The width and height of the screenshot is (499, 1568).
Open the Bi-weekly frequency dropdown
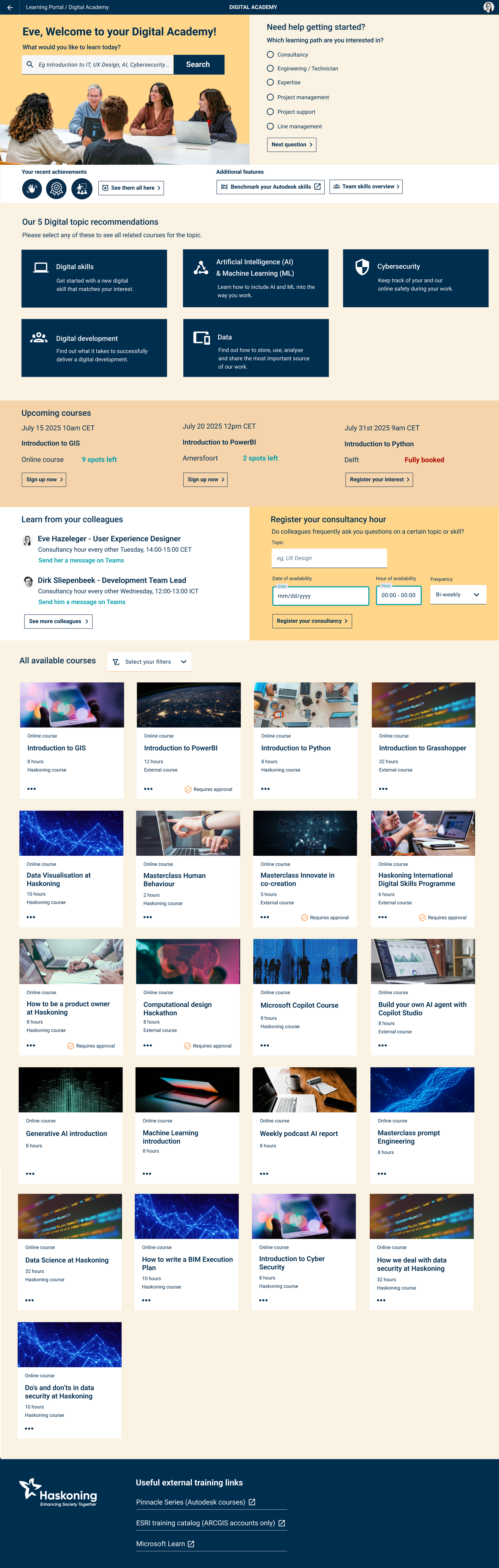point(458,595)
